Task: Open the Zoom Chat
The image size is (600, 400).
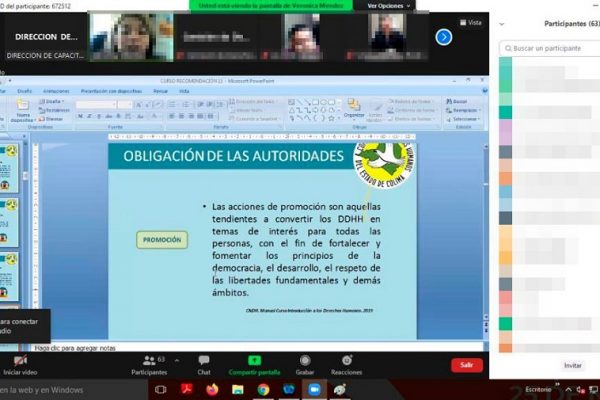Action: [204, 360]
